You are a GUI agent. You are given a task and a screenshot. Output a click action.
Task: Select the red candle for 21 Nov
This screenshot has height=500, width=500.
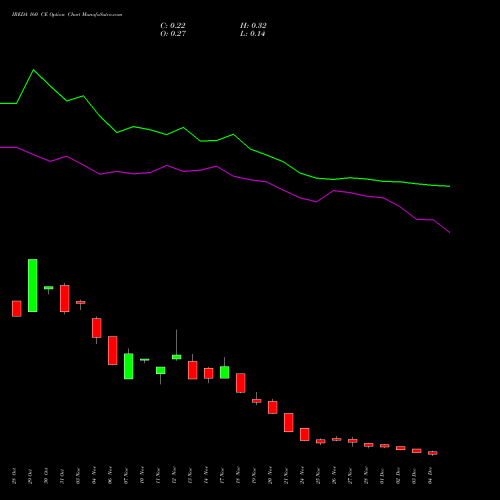point(289,423)
